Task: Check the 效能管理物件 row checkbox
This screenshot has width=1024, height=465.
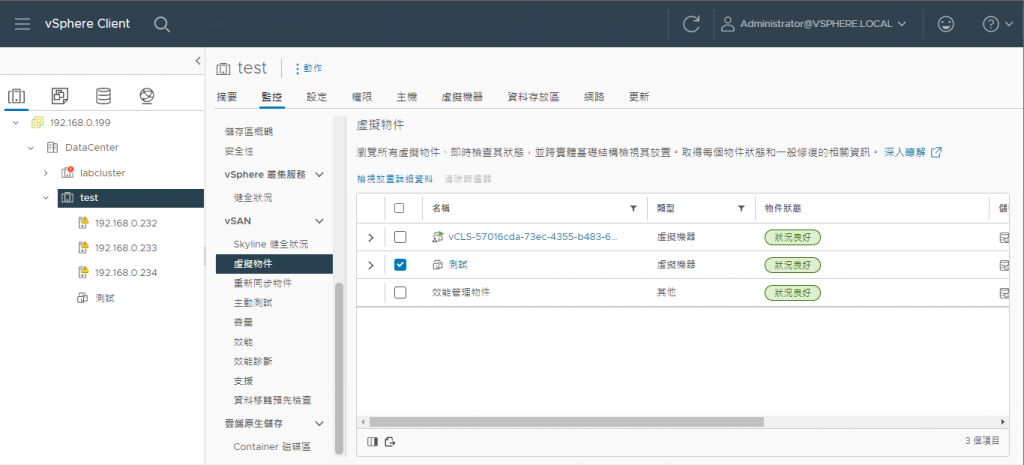Action: coord(400,293)
